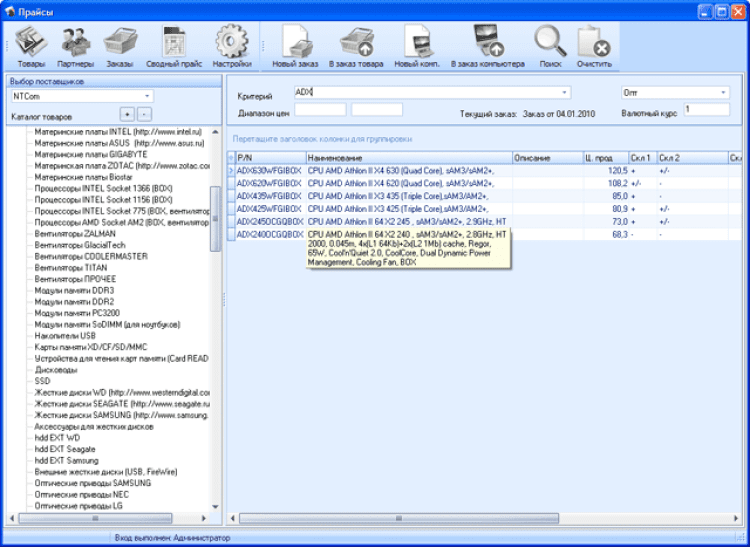Create Новый заказ from toolbar
This screenshot has width=750, height=547.
pyautogui.click(x=295, y=47)
